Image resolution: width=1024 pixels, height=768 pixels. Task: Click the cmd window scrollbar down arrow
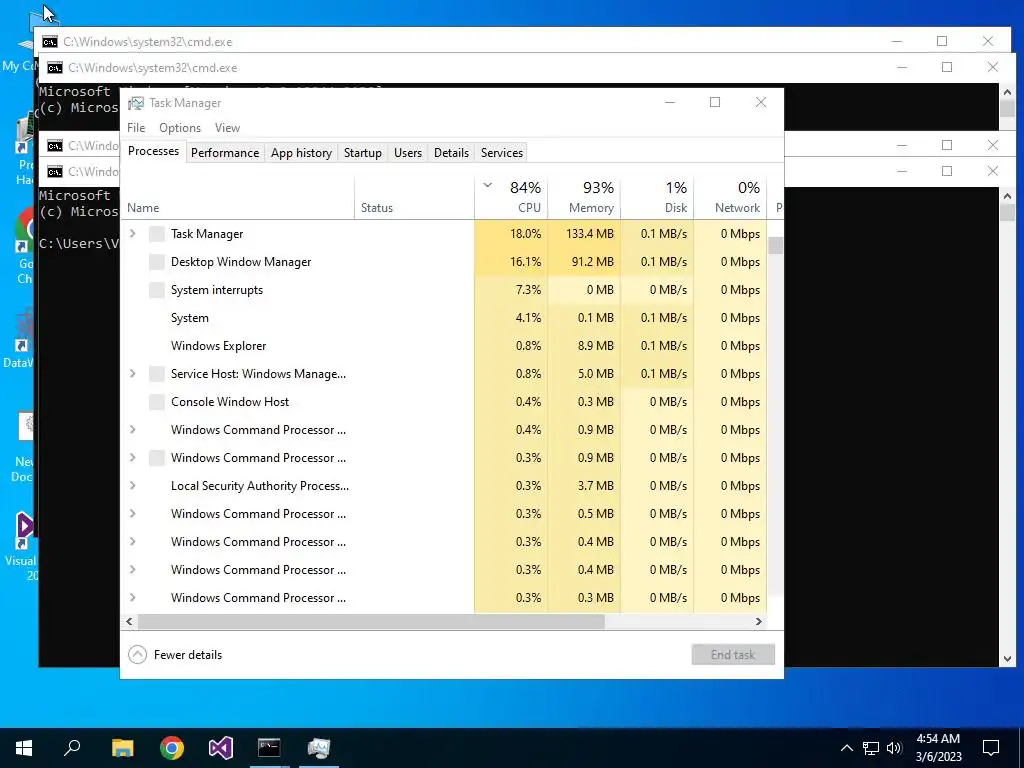point(1007,660)
